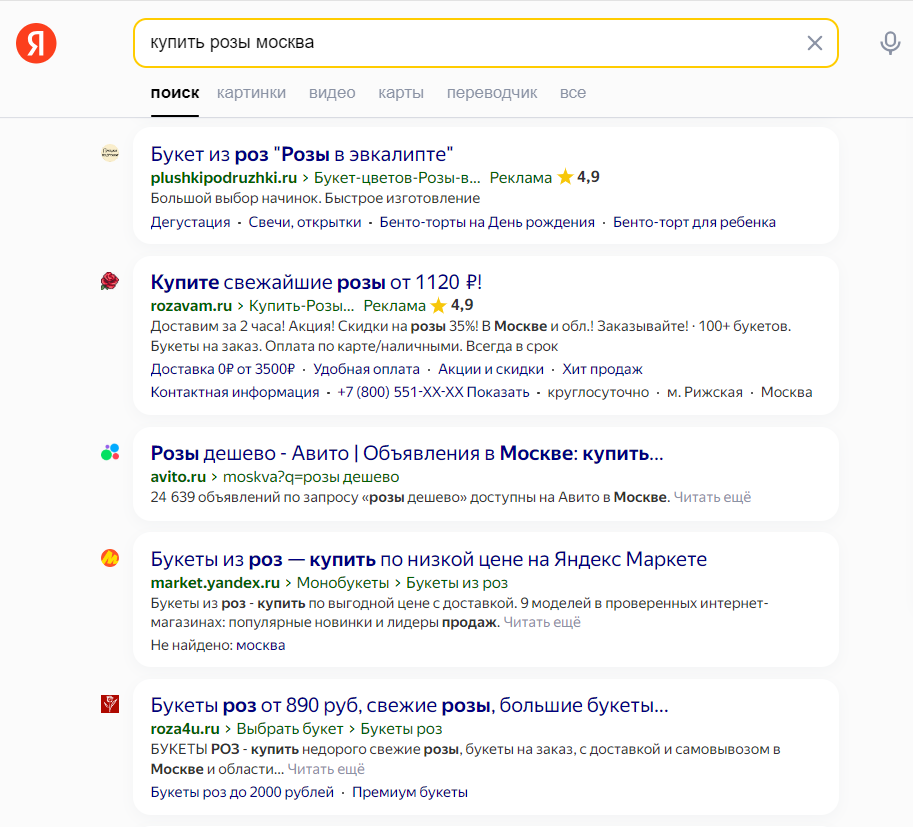Show the hidden phone number +7 (800) 551
913x827 pixels.
(x=433, y=392)
